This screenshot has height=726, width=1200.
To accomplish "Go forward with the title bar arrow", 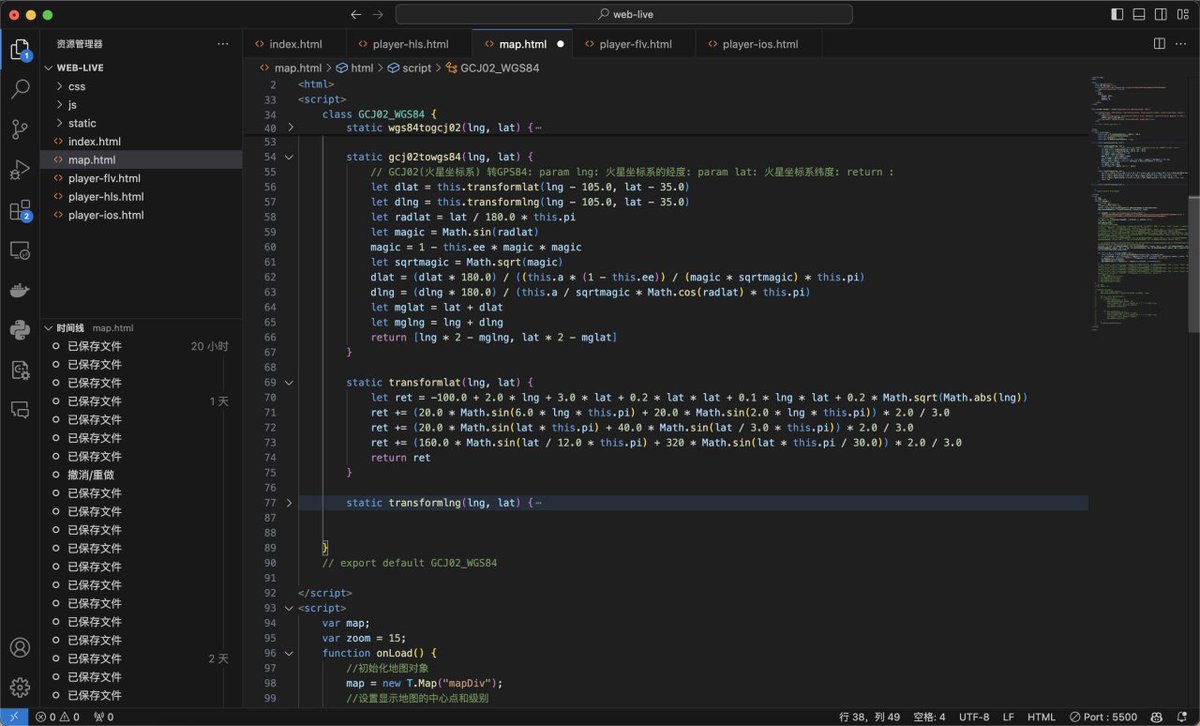I will pos(378,15).
